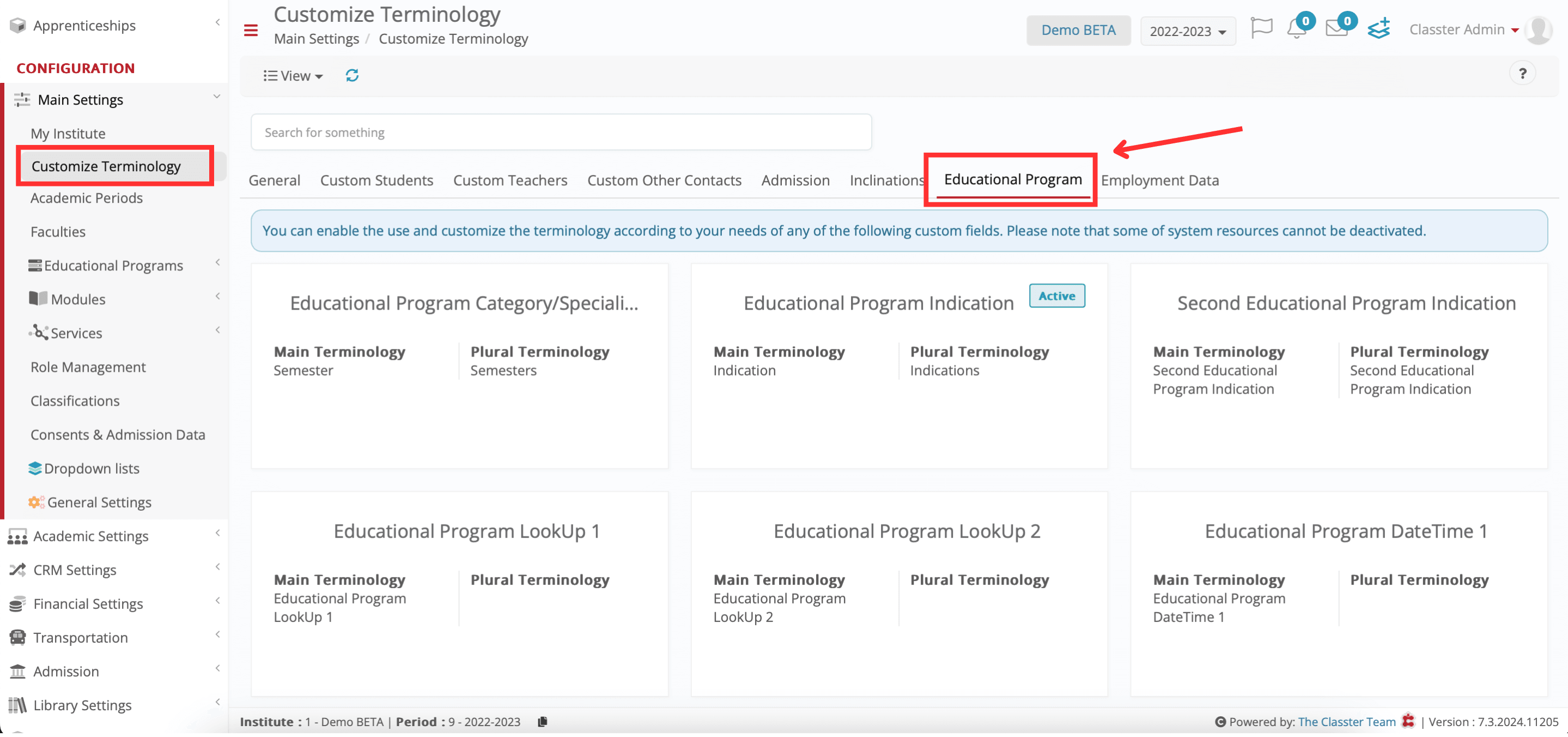
Task: Open My Institute in the sidebar
Action: [x=68, y=134]
